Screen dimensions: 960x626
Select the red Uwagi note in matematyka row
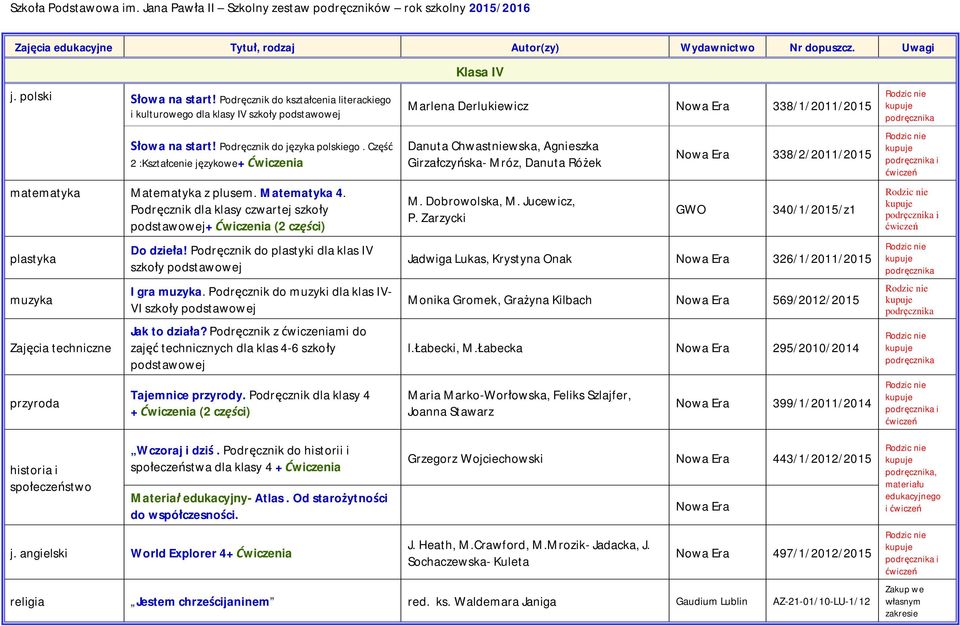[912, 209]
